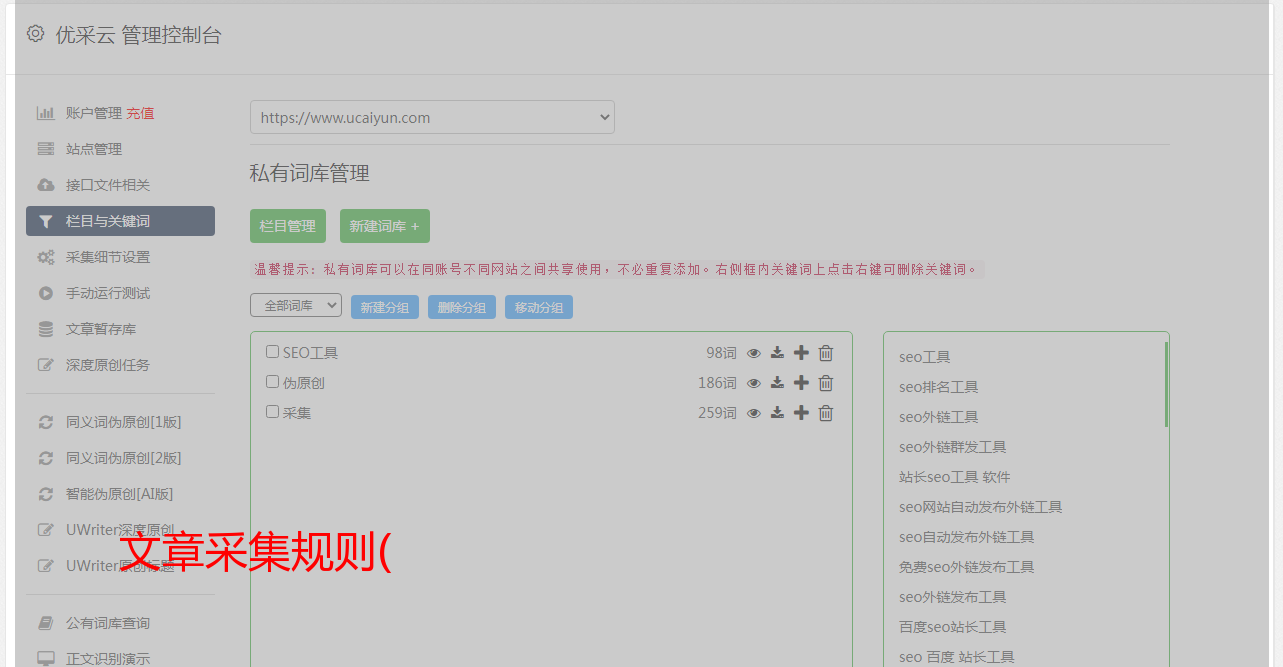Viewport: 1283px width, 667px height.
Task: Click the trash icon in 伪原创 row
Action: coord(826,383)
